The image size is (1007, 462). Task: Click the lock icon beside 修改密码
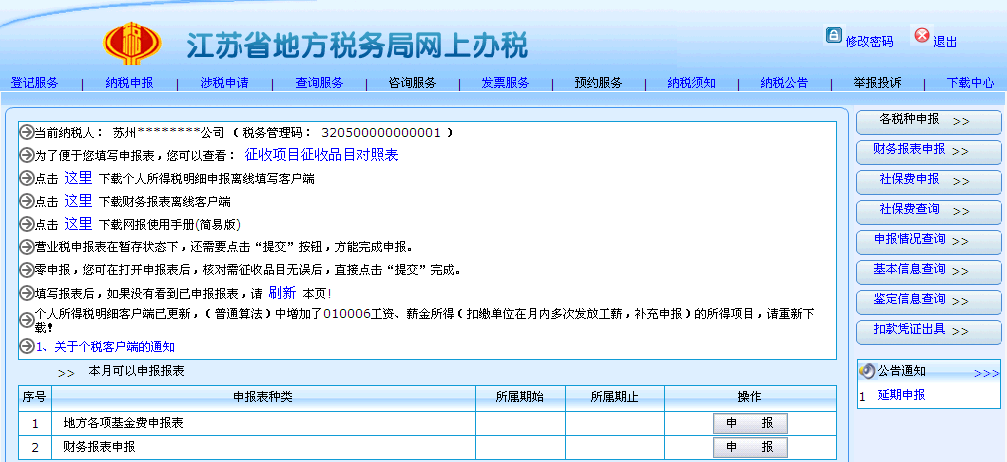click(x=833, y=35)
